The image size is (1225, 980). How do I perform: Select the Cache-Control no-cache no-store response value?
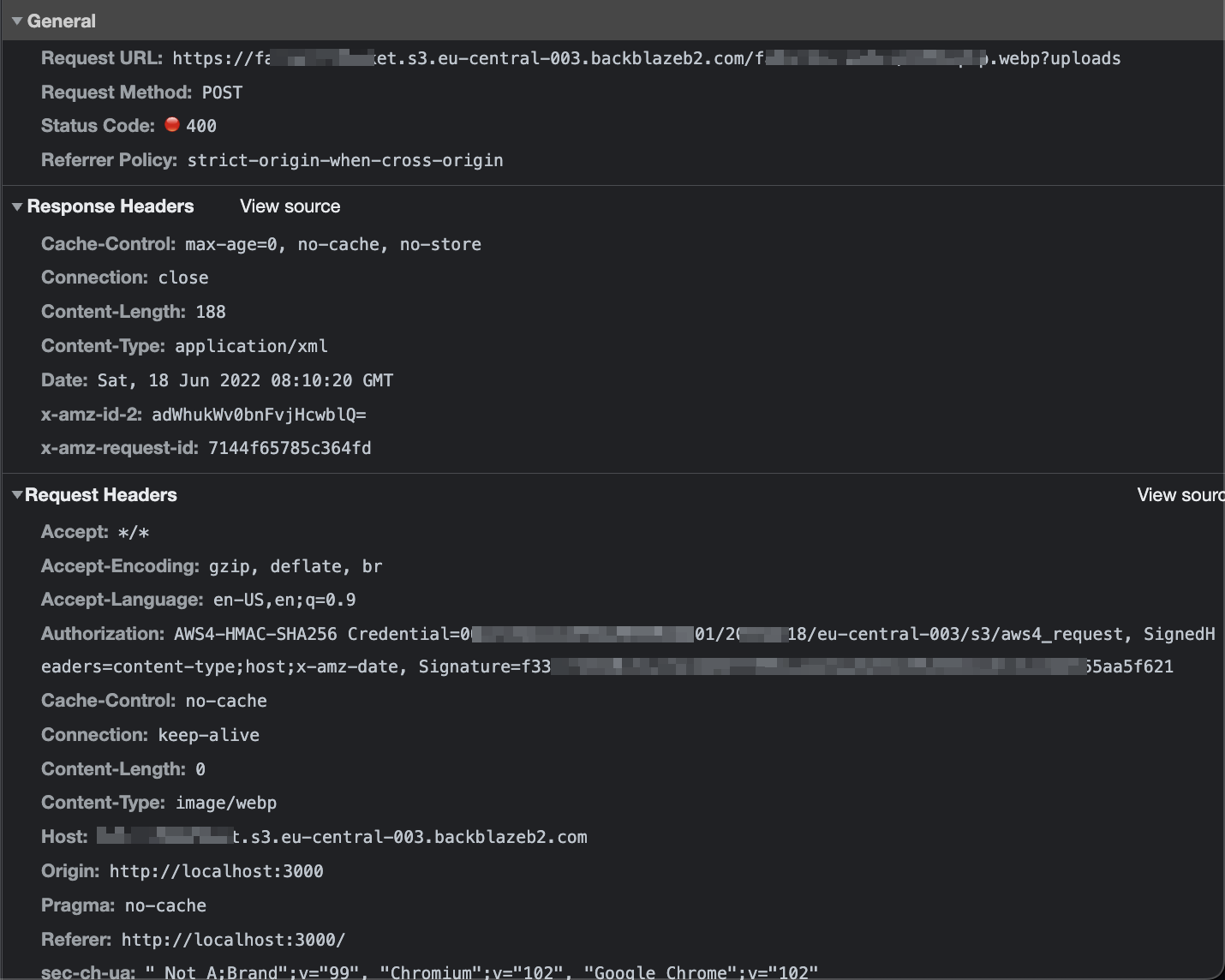click(x=332, y=244)
